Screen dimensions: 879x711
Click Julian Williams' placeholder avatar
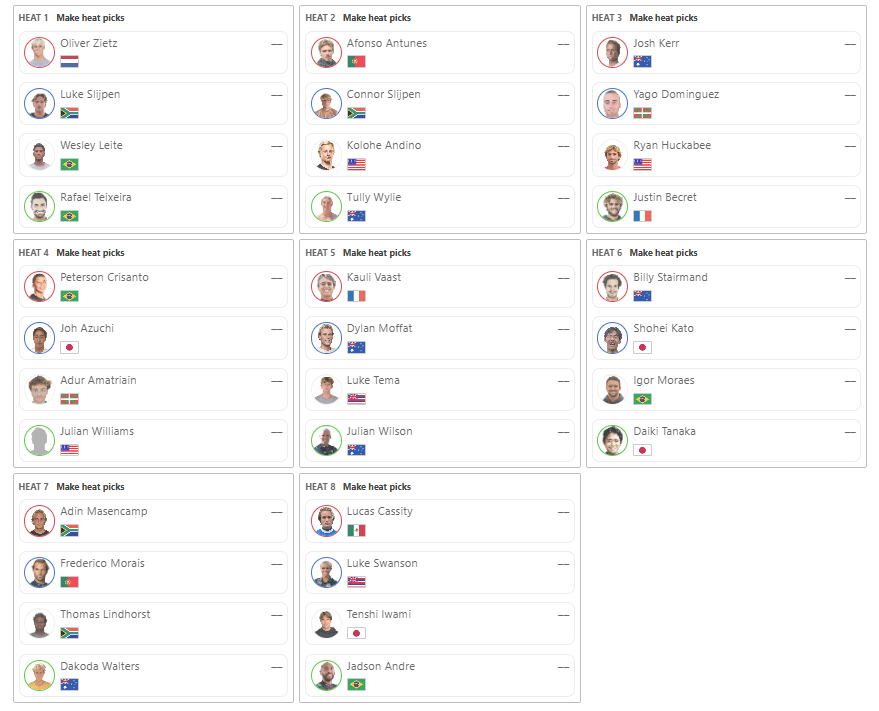pos(39,441)
